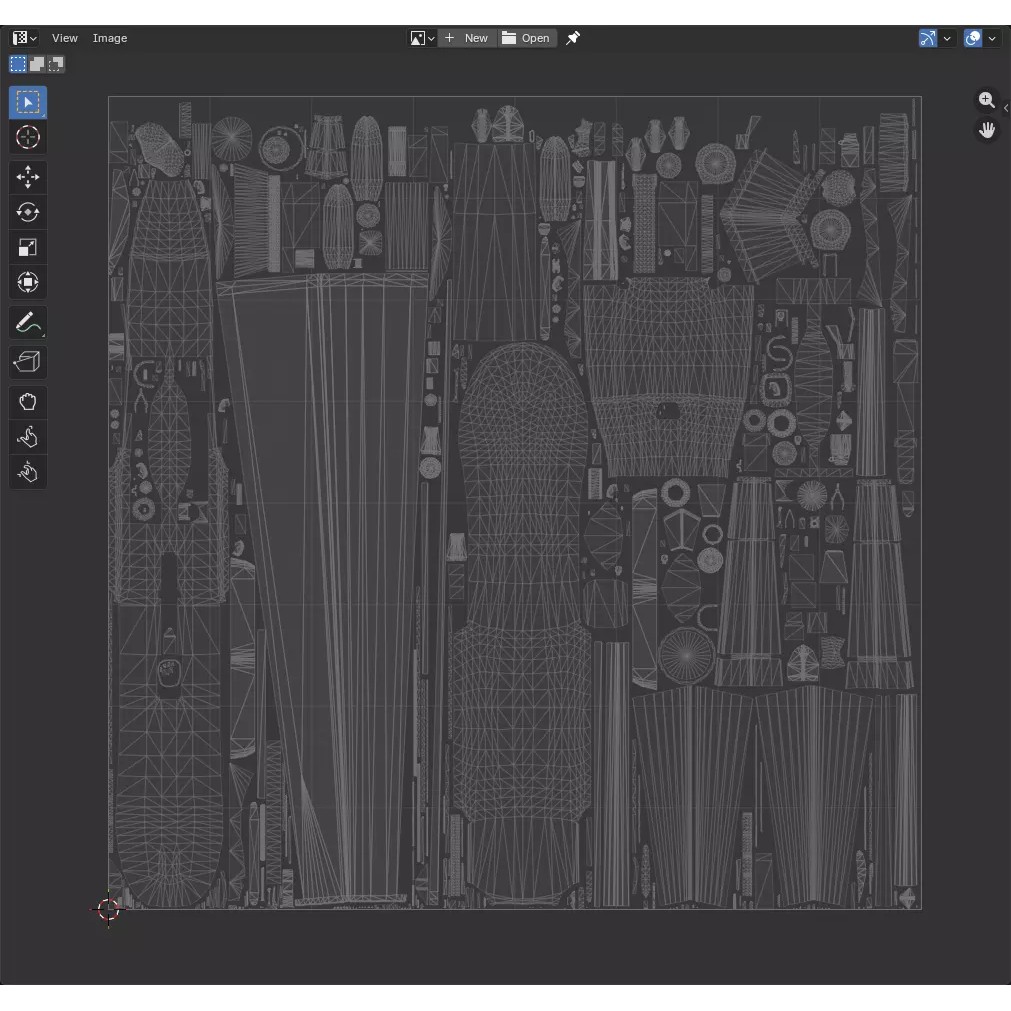Image resolution: width=1011 pixels, height=1011 pixels.
Task: Choose the Transform tool
Action: (x=28, y=282)
